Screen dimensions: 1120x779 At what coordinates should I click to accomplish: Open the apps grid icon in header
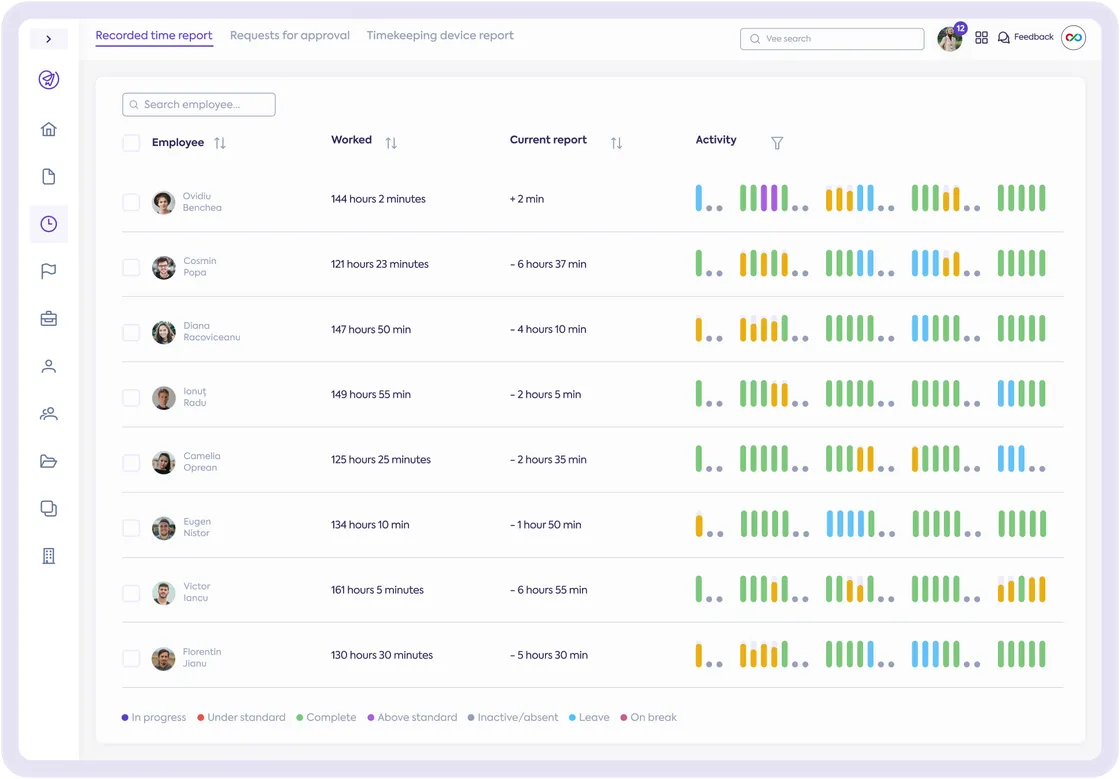[x=981, y=38]
